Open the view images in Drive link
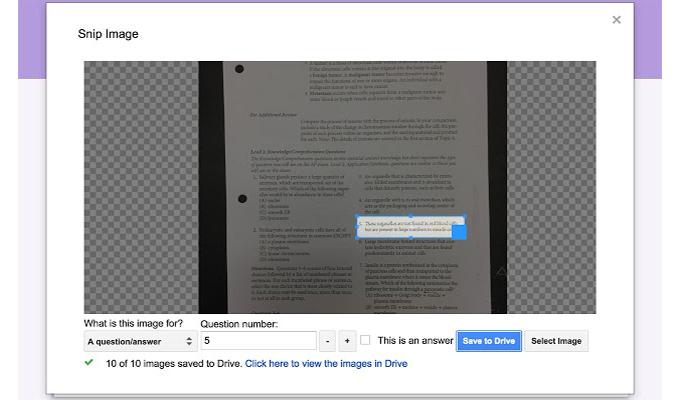The width and height of the screenshot is (680, 400). [326, 364]
